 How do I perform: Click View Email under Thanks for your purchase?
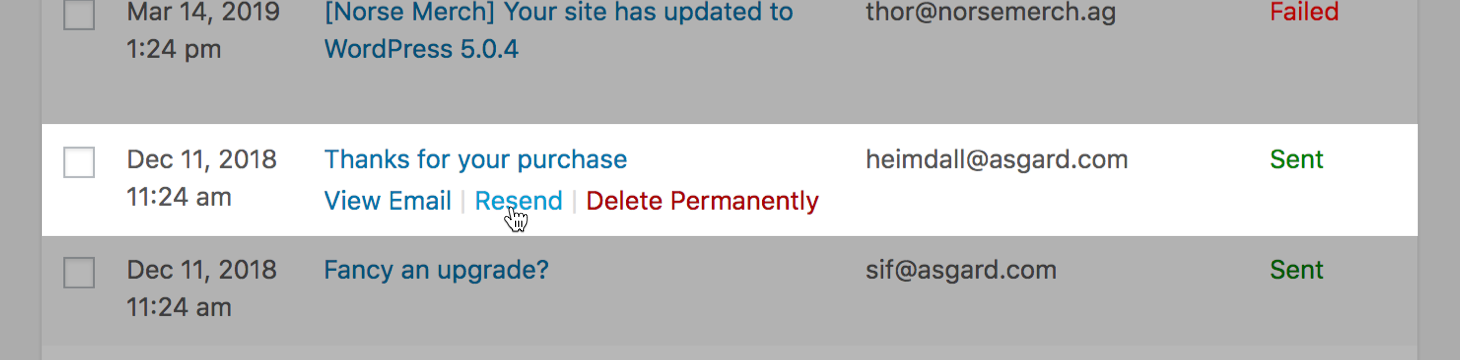388,201
